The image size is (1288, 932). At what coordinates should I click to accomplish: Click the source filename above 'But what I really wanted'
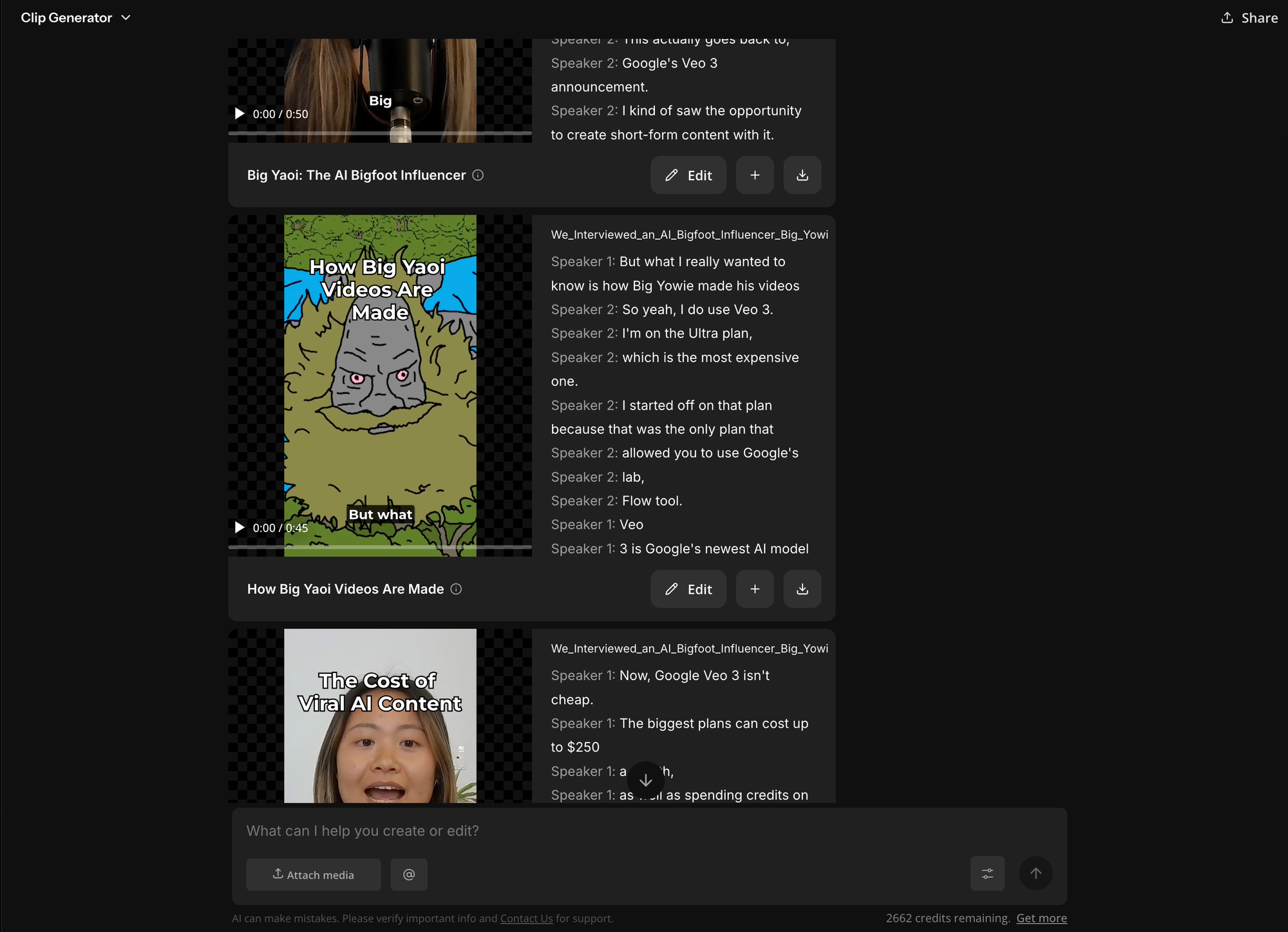pyautogui.click(x=690, y=234)
